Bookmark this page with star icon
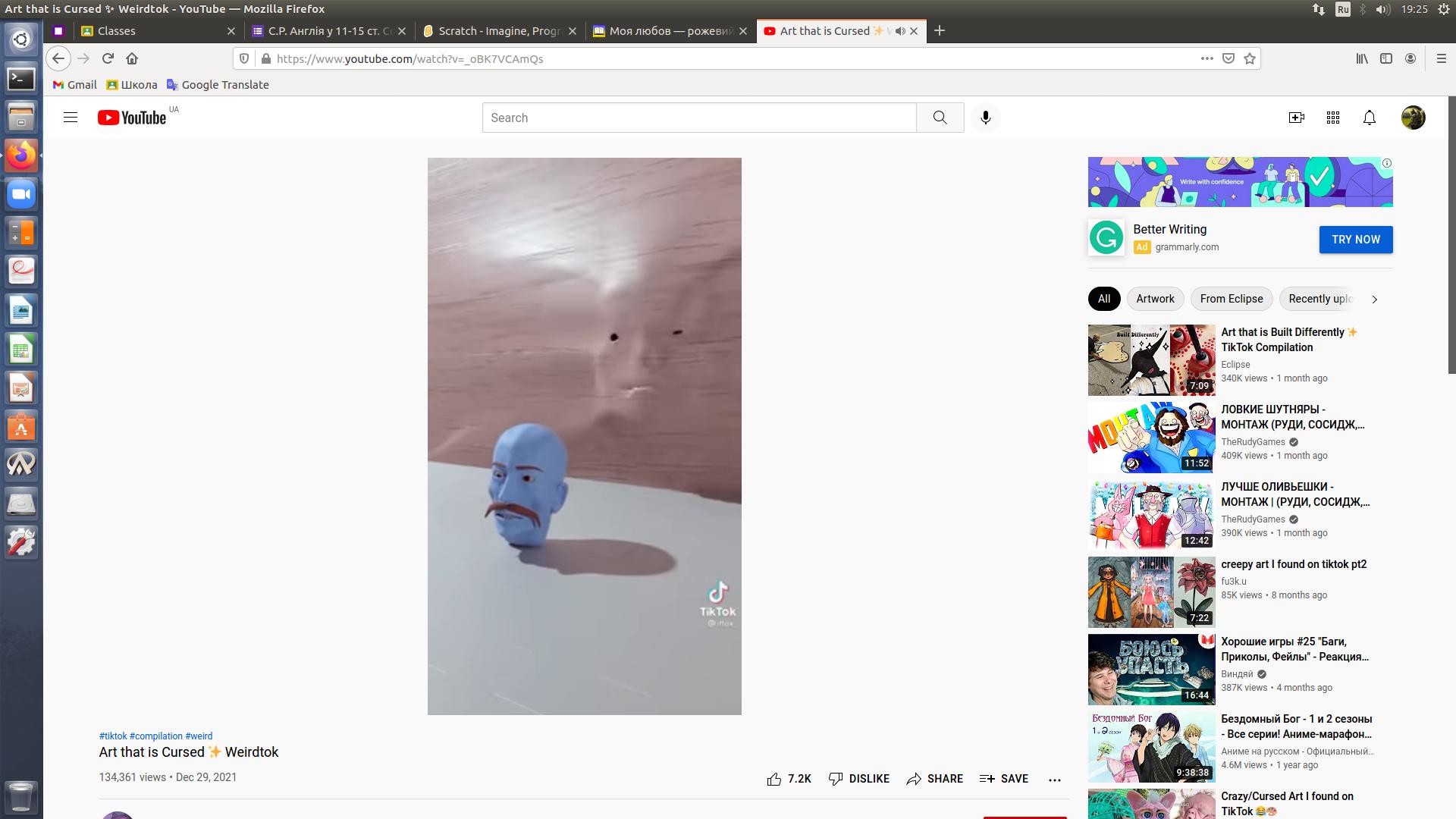The height and width of the screenshot is (819, 1456). [x=1250, y=58]
